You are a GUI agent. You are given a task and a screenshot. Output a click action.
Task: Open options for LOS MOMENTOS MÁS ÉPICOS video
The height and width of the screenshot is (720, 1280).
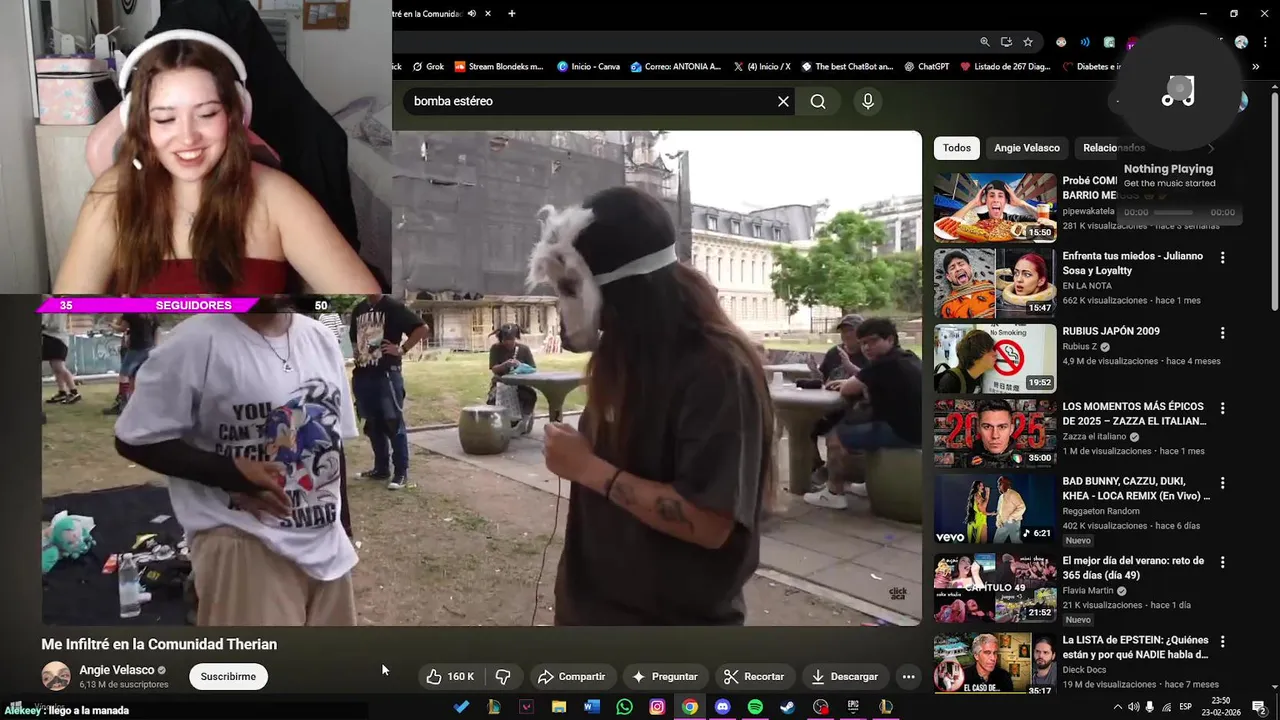1222,408
